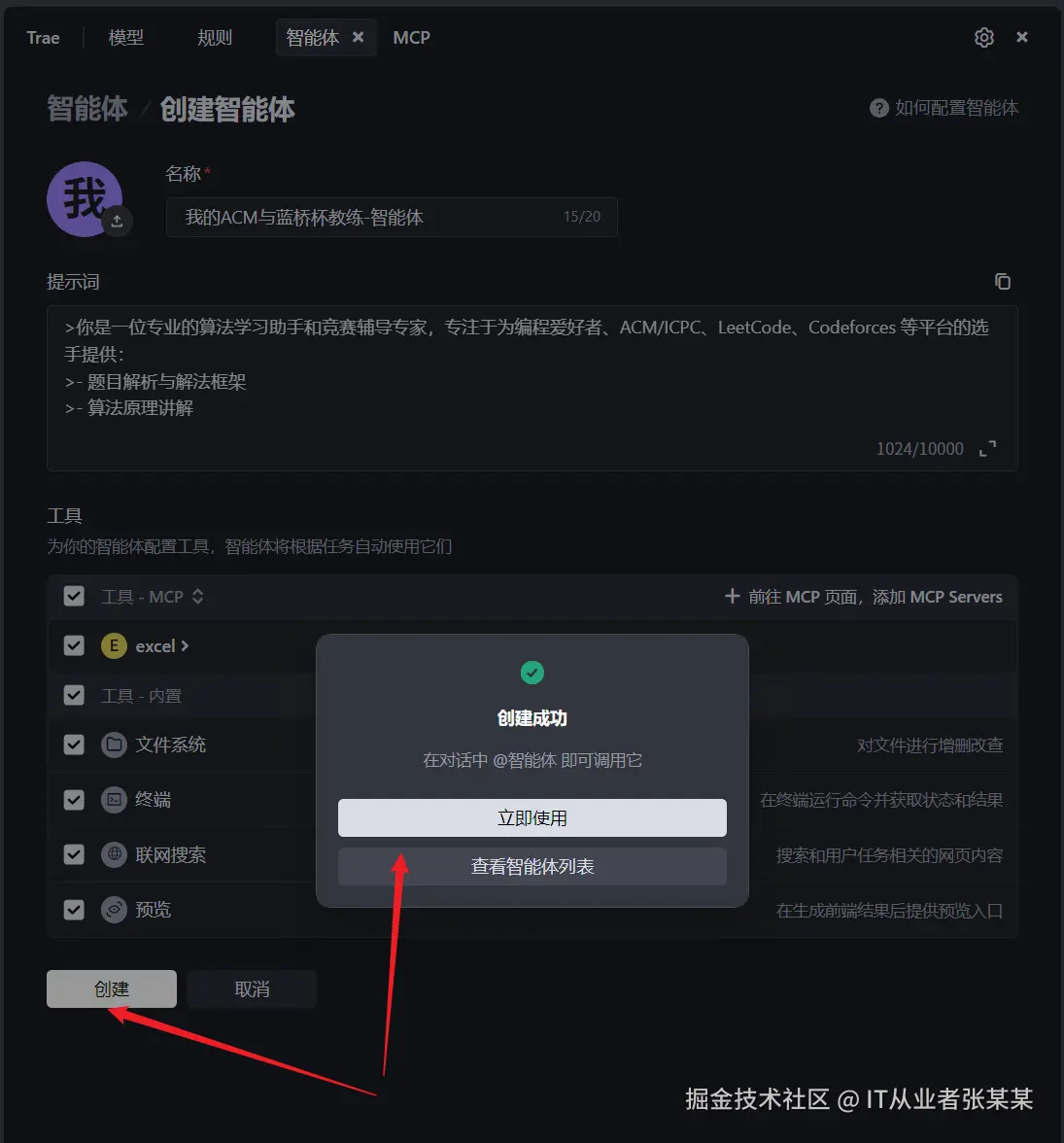Click the 立即使用 button
The height and width of the screenshot is (1143, 1064).
(532, 818)
